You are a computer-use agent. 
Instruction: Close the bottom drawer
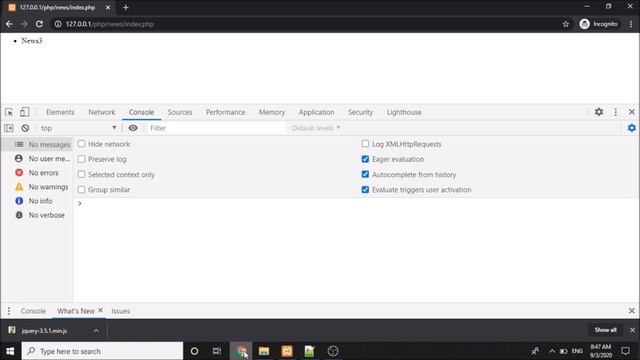[632, 311]
